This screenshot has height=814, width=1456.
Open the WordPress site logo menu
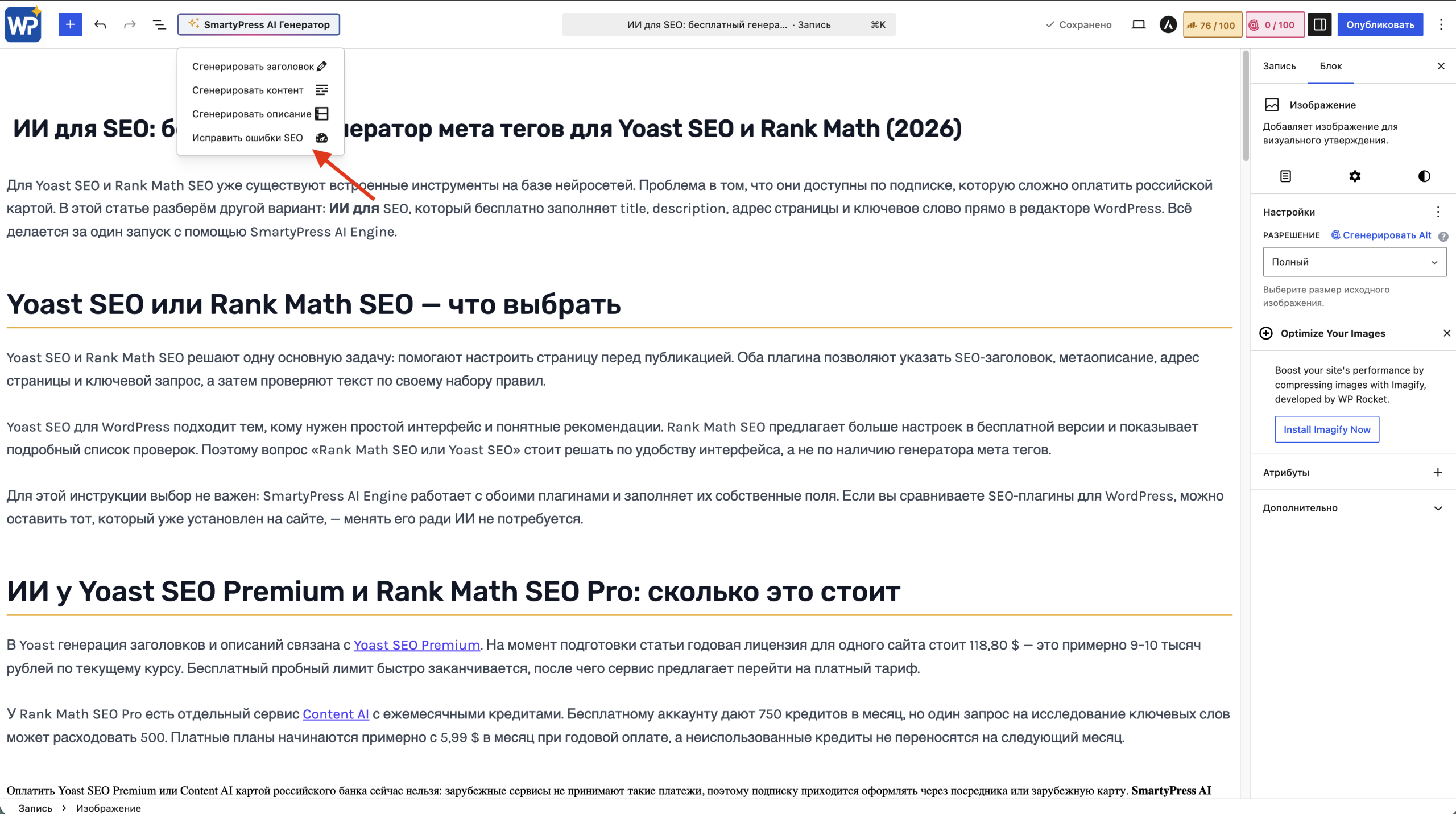(x=23, y=24)
